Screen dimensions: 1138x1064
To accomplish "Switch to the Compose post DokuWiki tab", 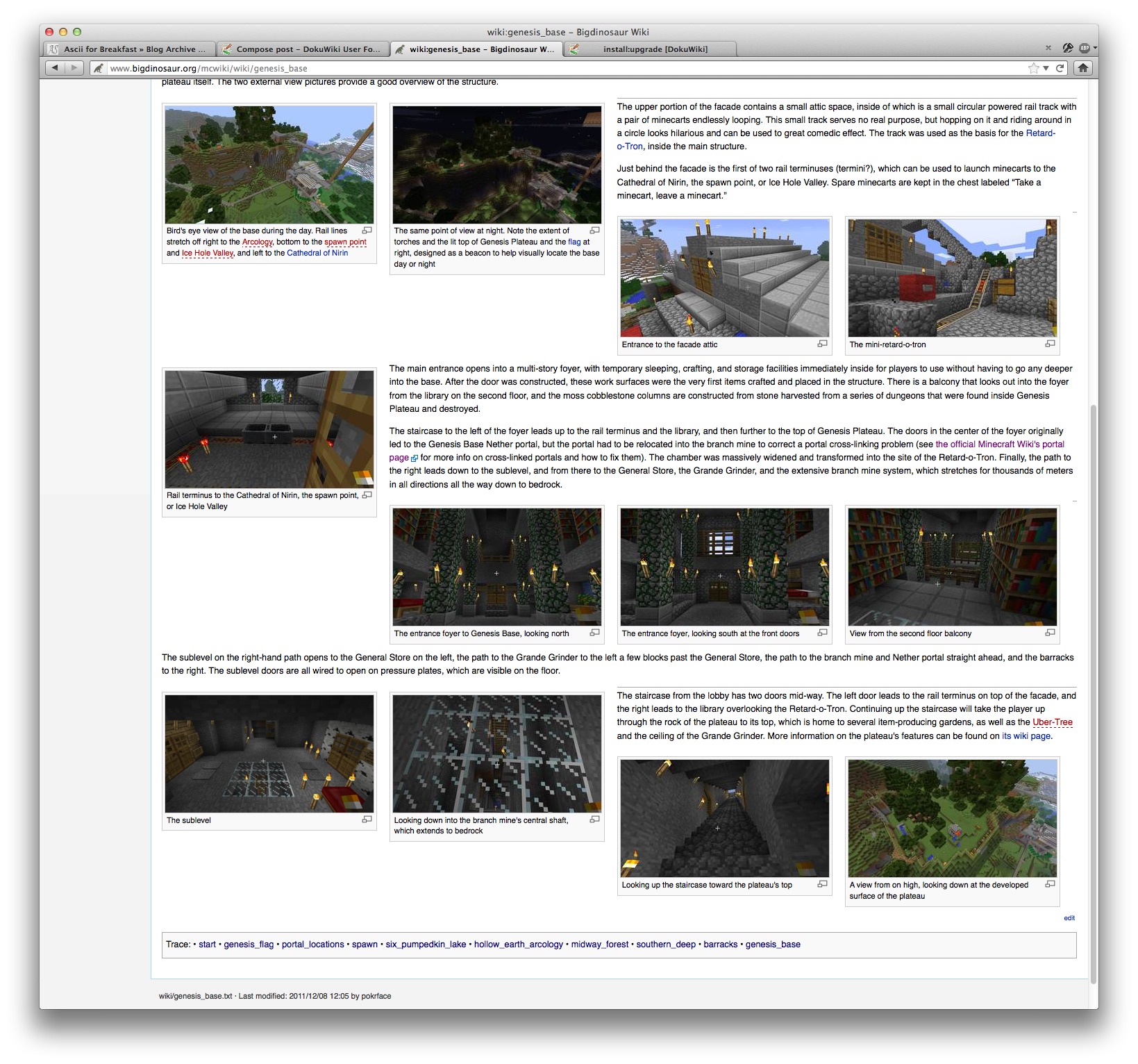I will (303, 49).
